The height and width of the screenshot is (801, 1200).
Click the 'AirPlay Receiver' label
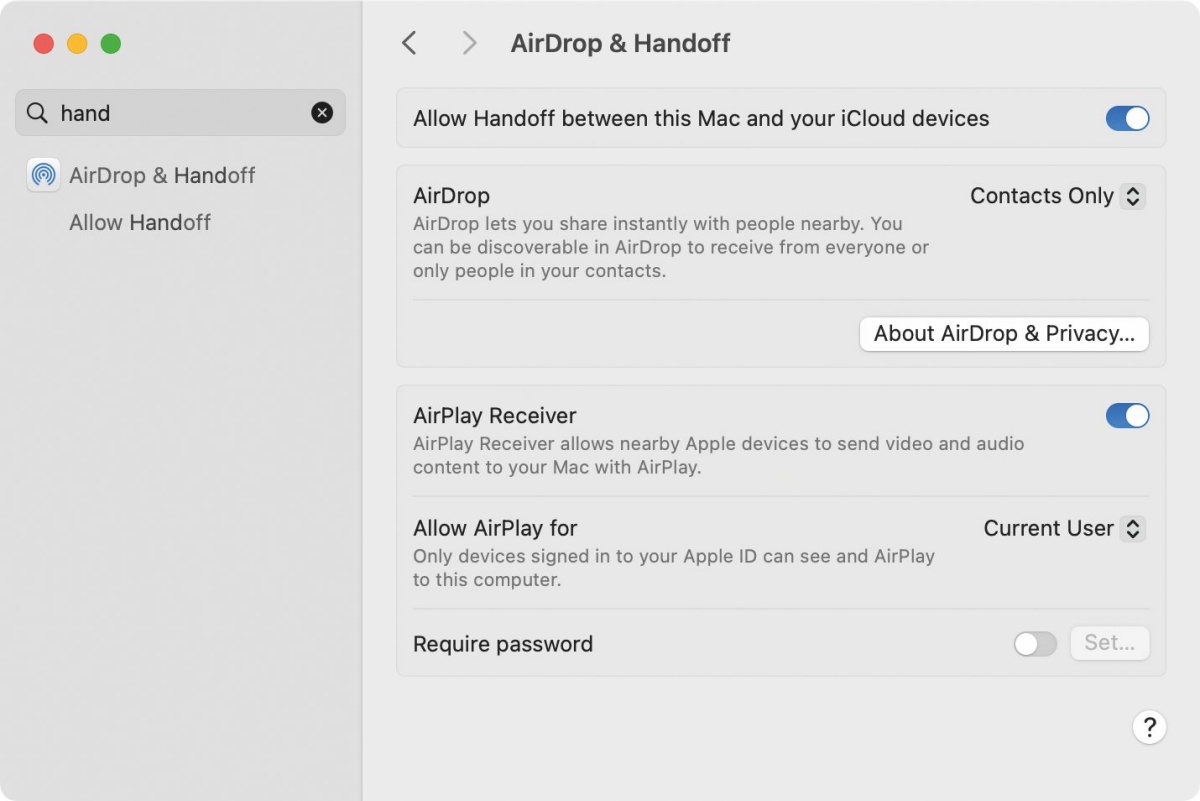coord(495,416)
